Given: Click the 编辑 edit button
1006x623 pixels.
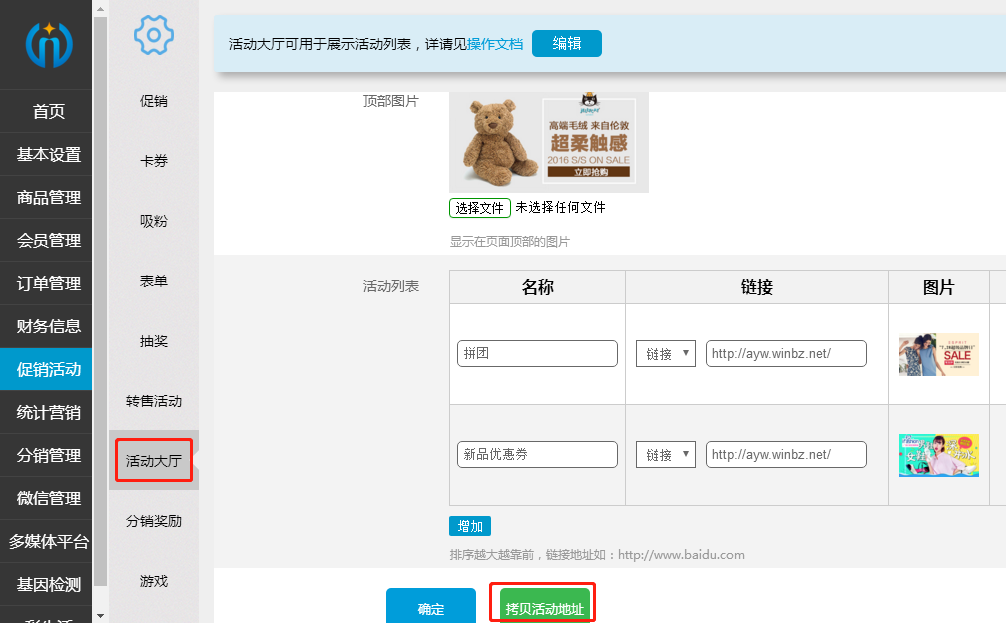Looking at the screenshot, I should [566, 43].
